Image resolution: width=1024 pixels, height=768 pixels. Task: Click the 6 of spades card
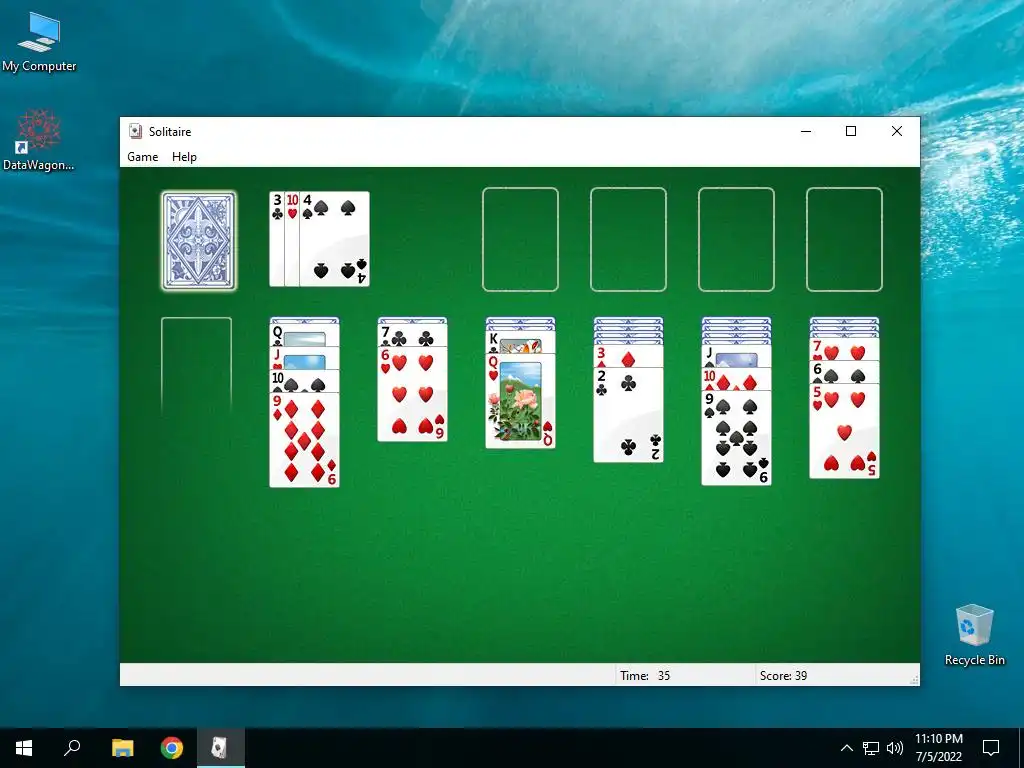click(844, 372)
